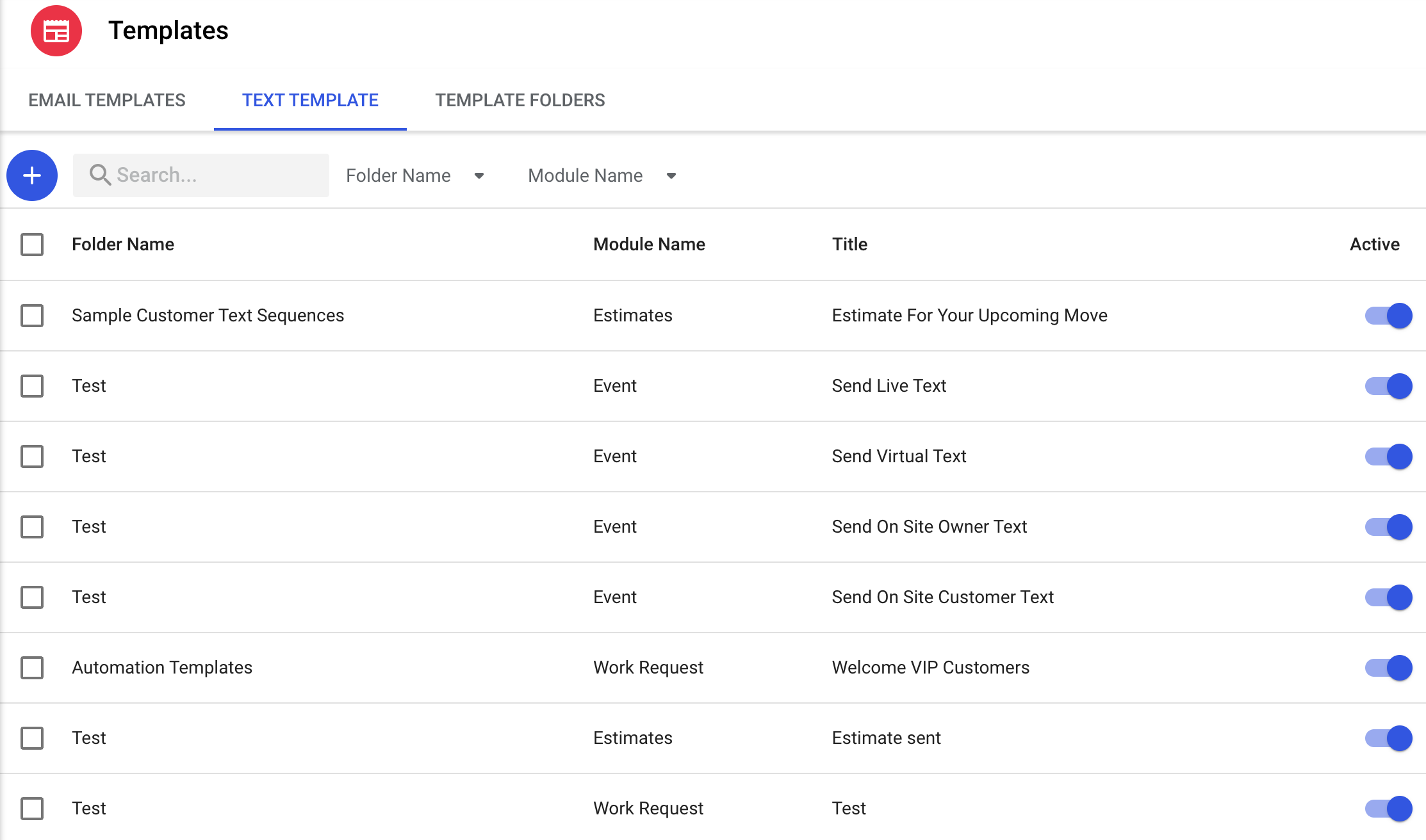This screenshot has width=1426, height=840.
Task: Expand the Folder Name filter dropdown arrow
Action: coord(479,175)
